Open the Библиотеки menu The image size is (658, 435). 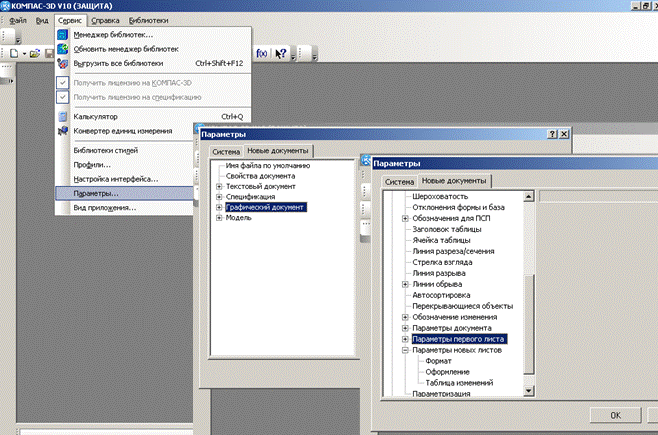pos(149,20)
